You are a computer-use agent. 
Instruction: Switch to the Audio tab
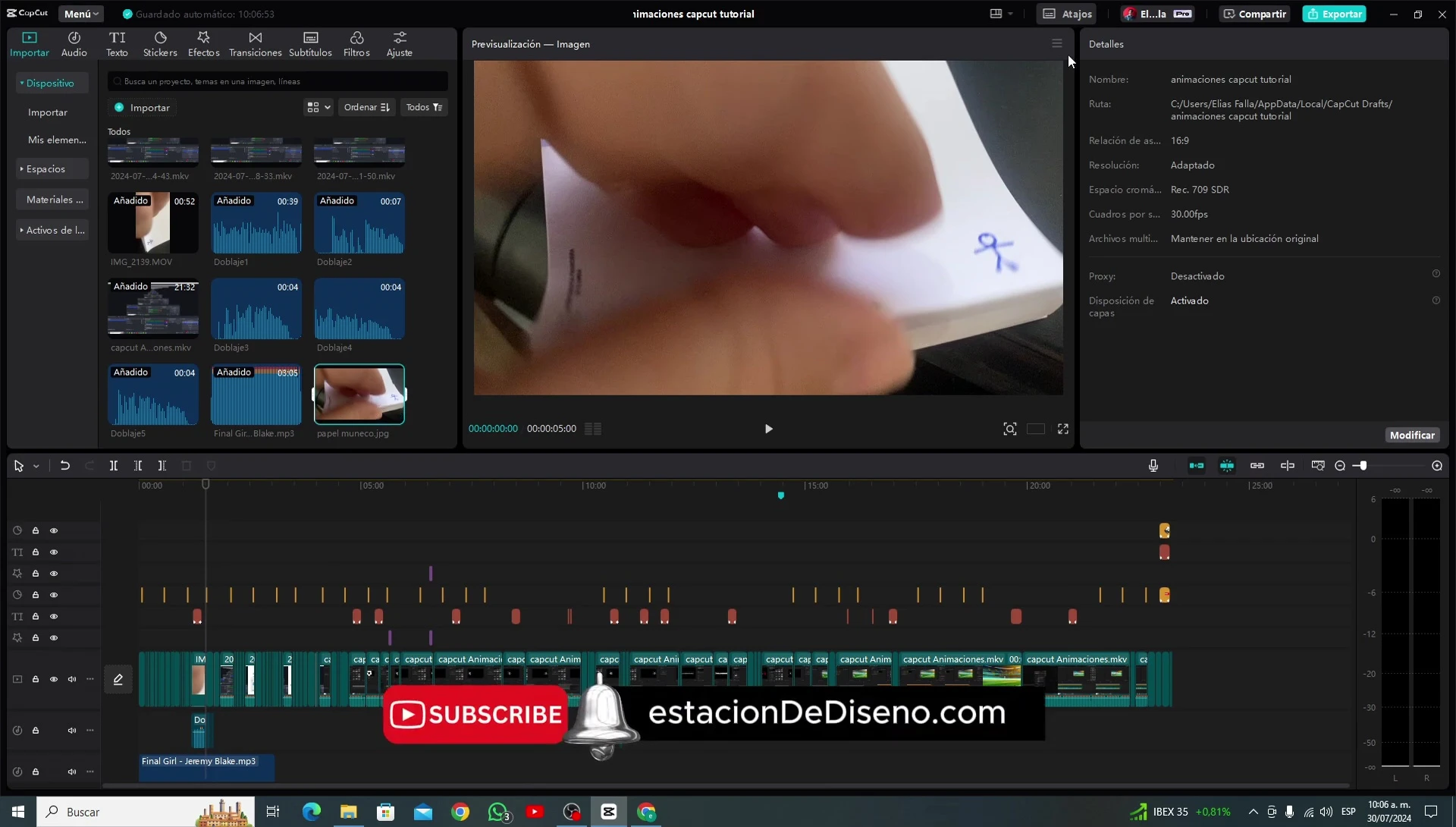(x=74, y=44)
